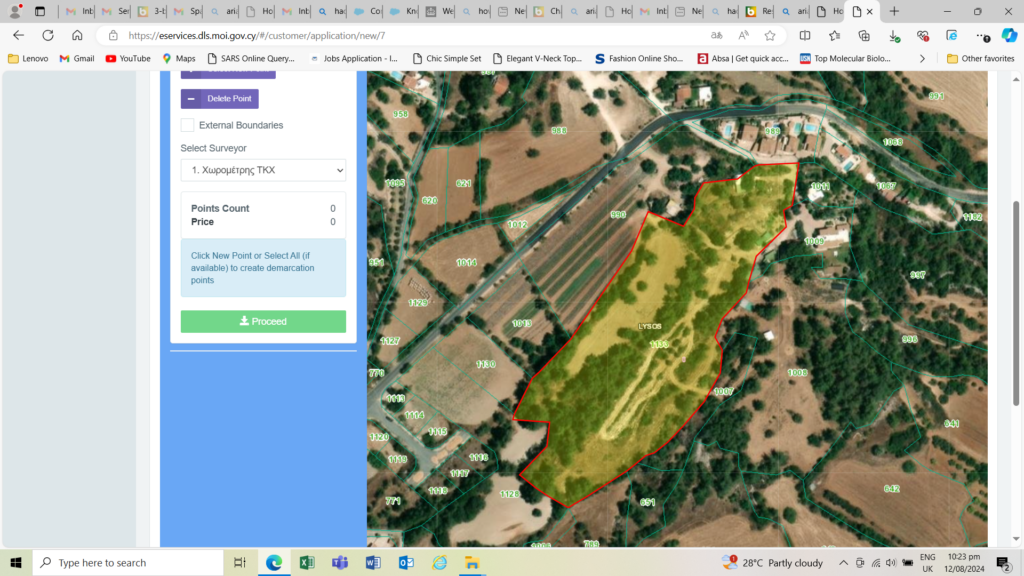The height and width of the screenshot is (576, 1024).
Task: Click parcel label 1012 on the map
Action: [x=517, y=225]
